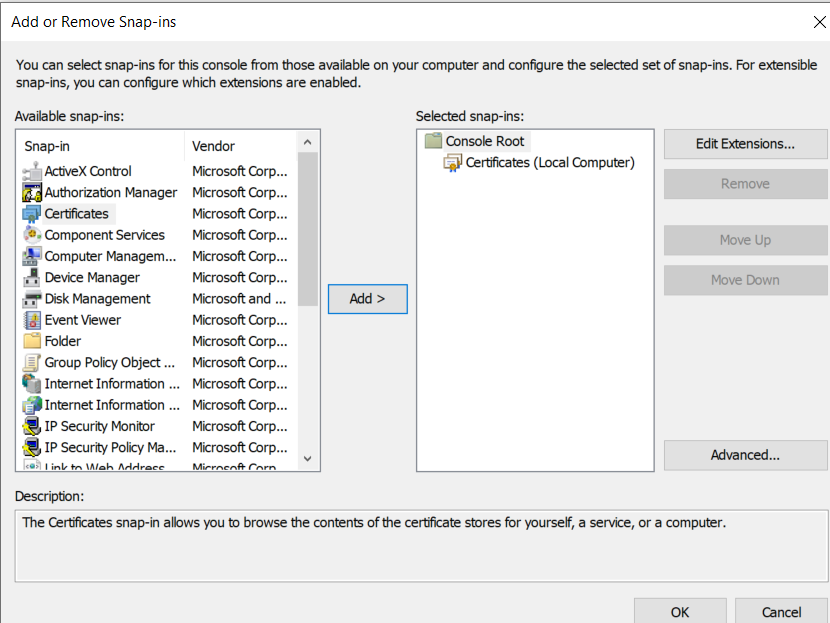Viewport: 830px width, 623px height.
Task: Click the Computer Management snap-in icon
Action: tap(32, 256)
